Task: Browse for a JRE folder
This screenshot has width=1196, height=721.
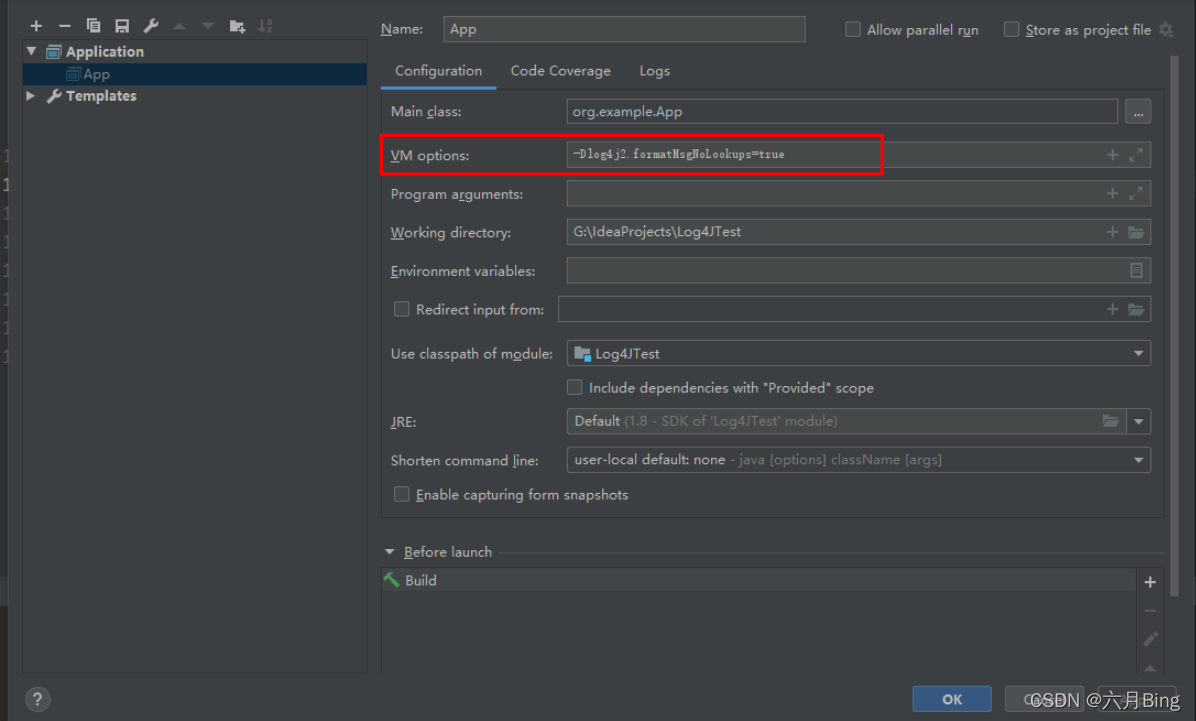Action: coord(1111,421)
